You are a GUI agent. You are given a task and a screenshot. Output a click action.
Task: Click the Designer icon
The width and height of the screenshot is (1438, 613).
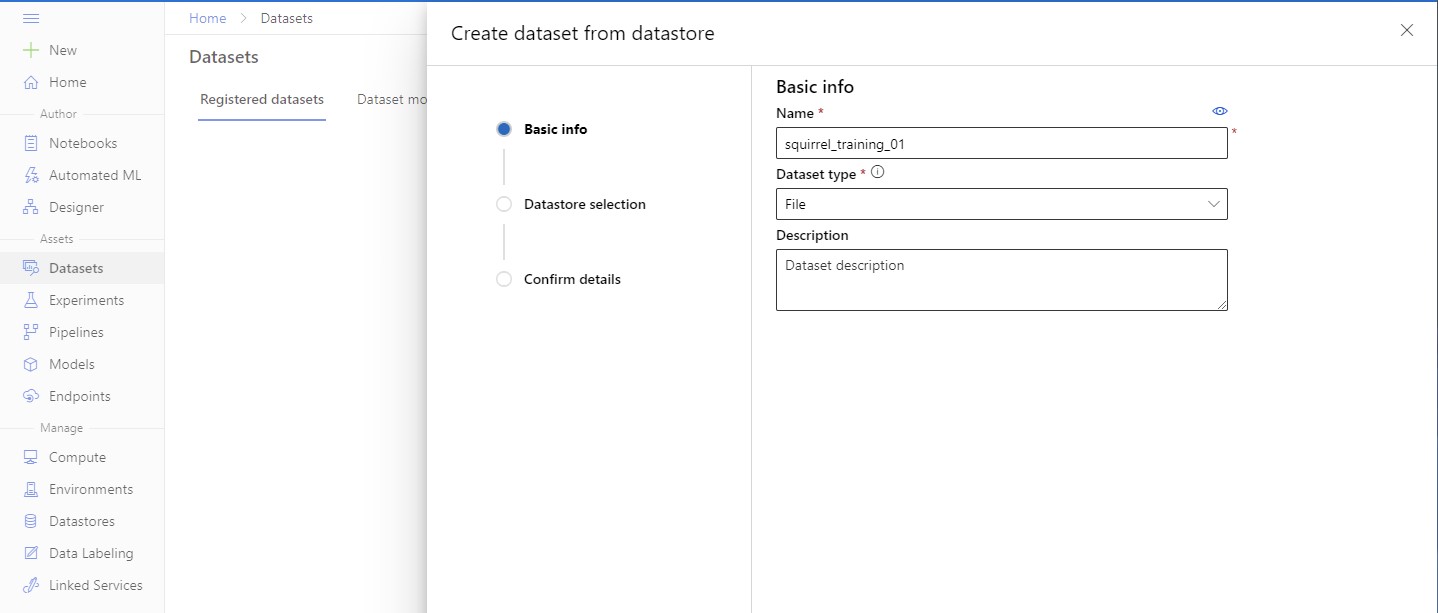[x=31, y=207]
